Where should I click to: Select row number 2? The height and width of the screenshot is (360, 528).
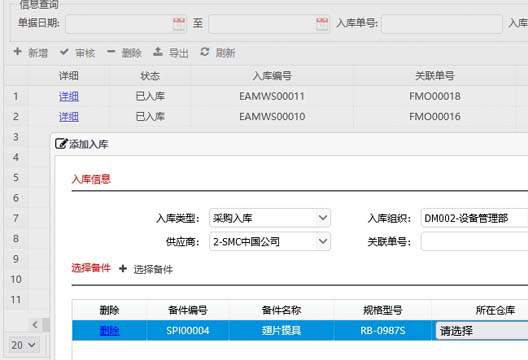15,117
